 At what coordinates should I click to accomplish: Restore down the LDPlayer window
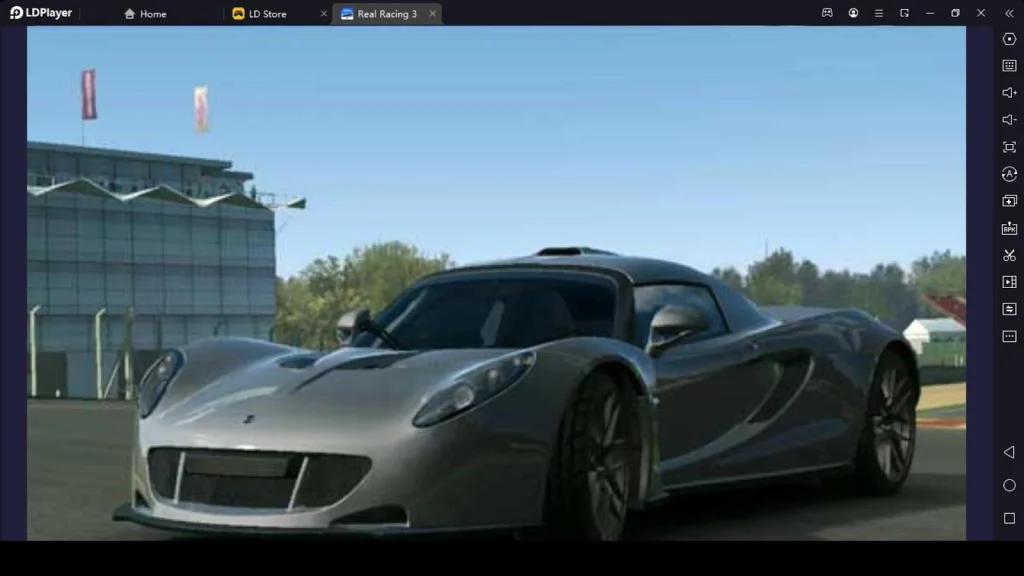point(955,13)
